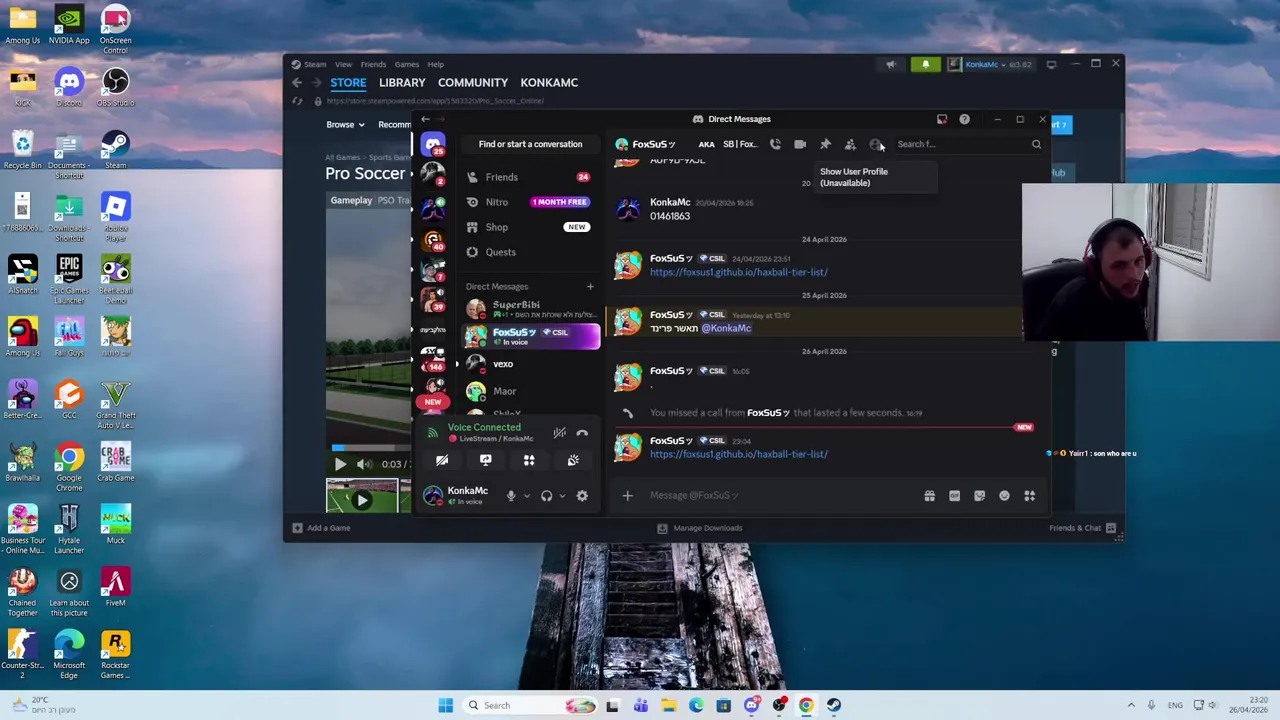Toggle noise suppression in voice panel

(559, 433)
